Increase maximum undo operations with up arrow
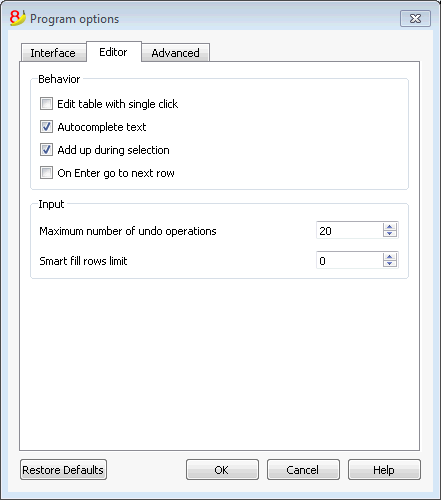Screen dimensions: 441x500 pyautogui.click(x=390, y=227)
